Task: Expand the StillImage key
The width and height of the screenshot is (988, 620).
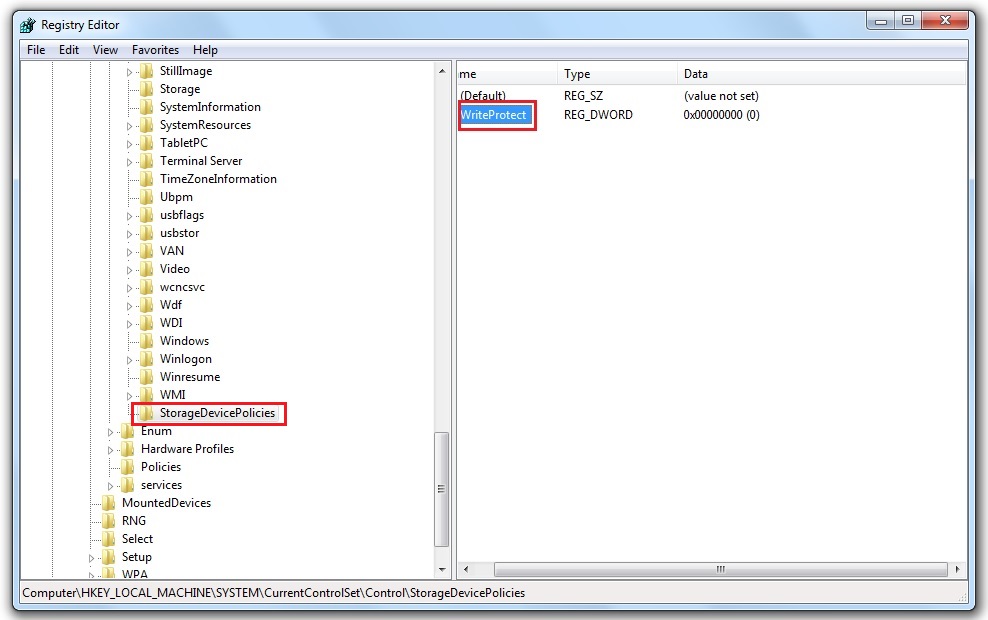Action: pyautogui.click(x=129, y=72)
